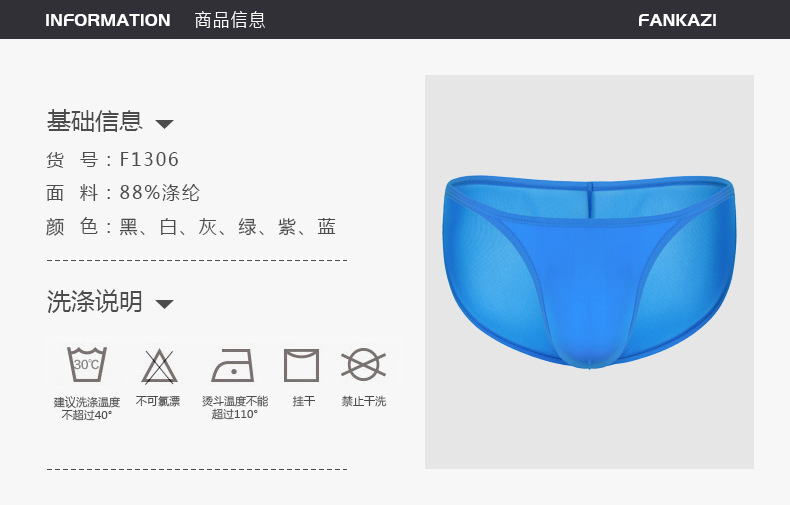
Task: Select the INFORMATION header label
Action: click(108, 20)
